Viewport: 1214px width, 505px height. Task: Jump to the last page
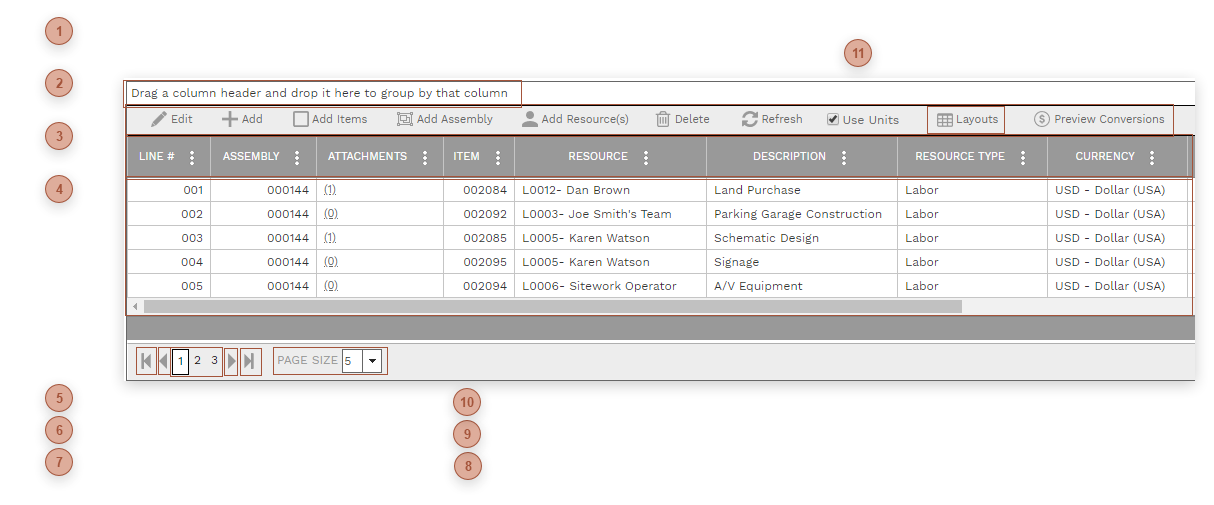(x=250, y=361)
